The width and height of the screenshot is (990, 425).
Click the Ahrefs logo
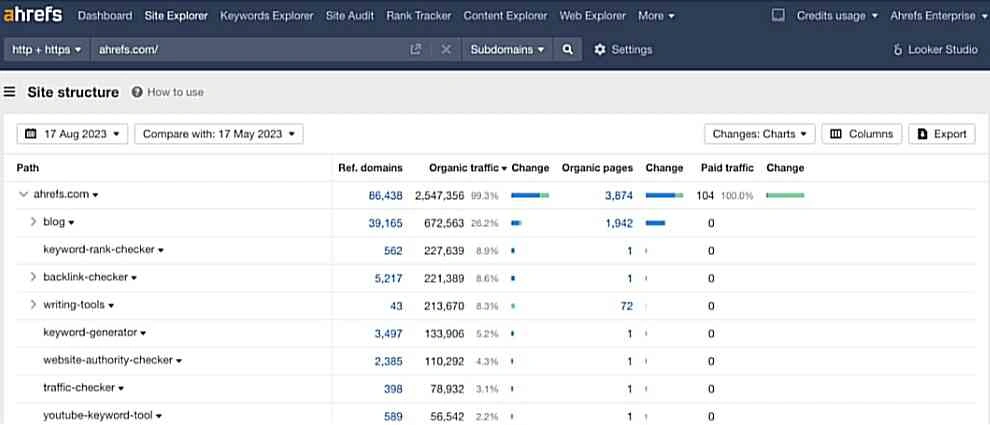33,15
